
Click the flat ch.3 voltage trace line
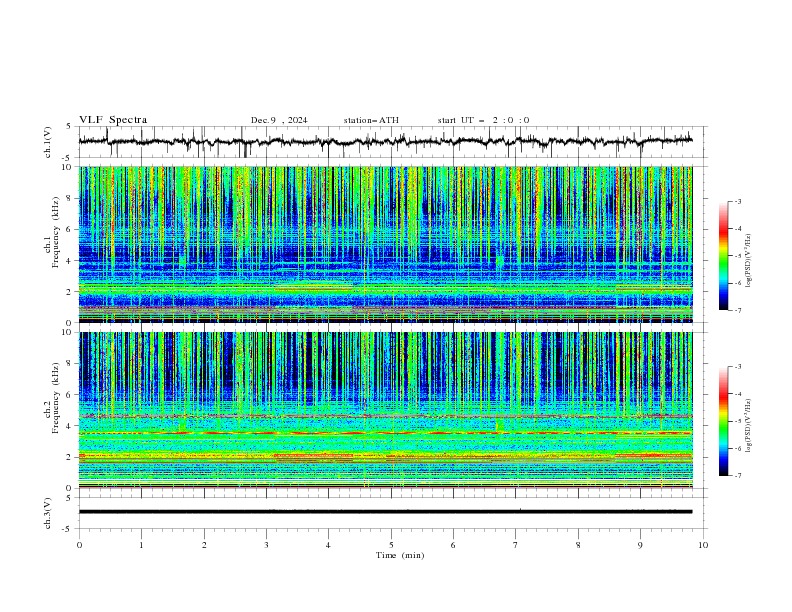click(x=385, y=512)
